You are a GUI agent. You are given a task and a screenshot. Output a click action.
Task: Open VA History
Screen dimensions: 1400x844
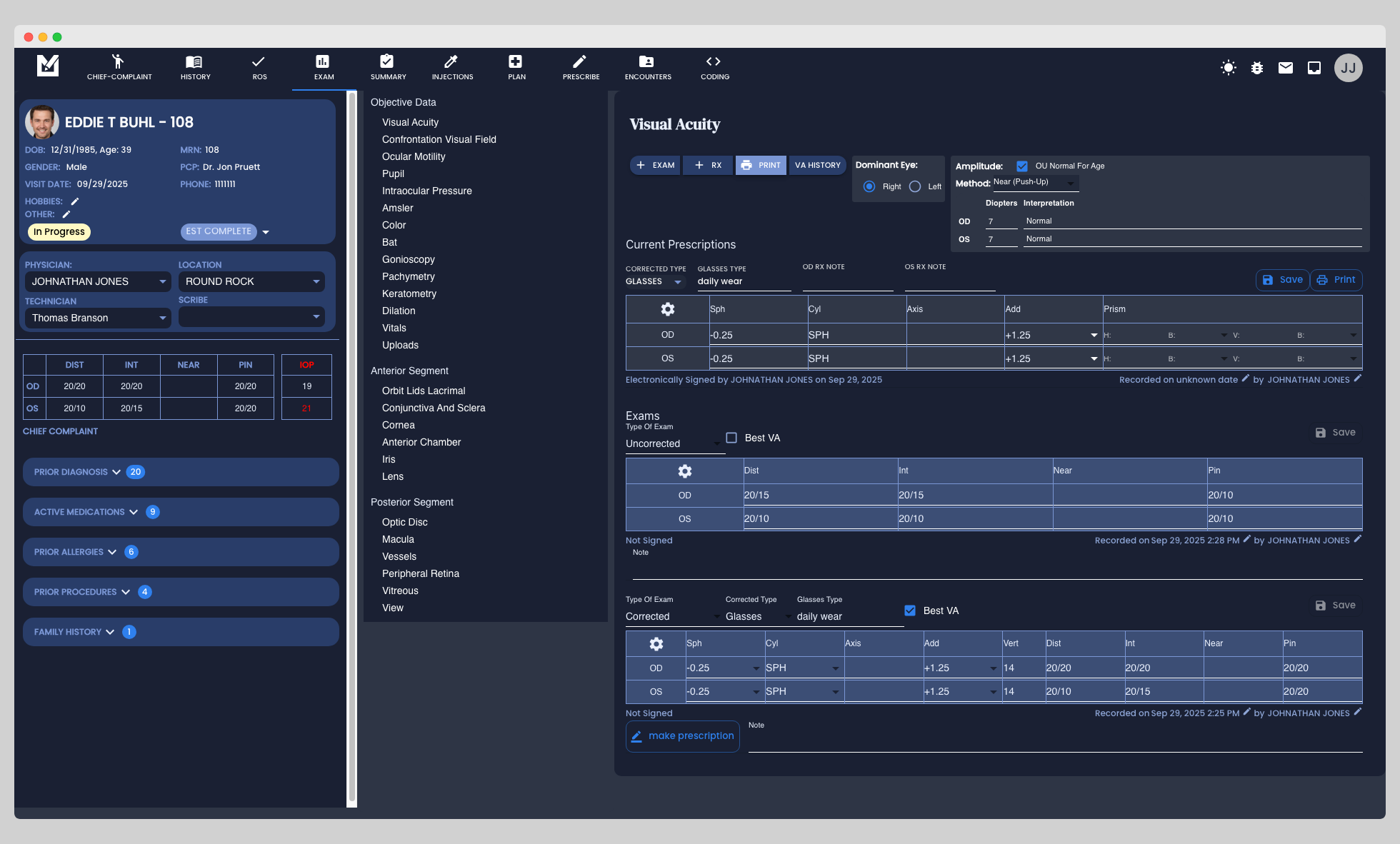point(817,165)
